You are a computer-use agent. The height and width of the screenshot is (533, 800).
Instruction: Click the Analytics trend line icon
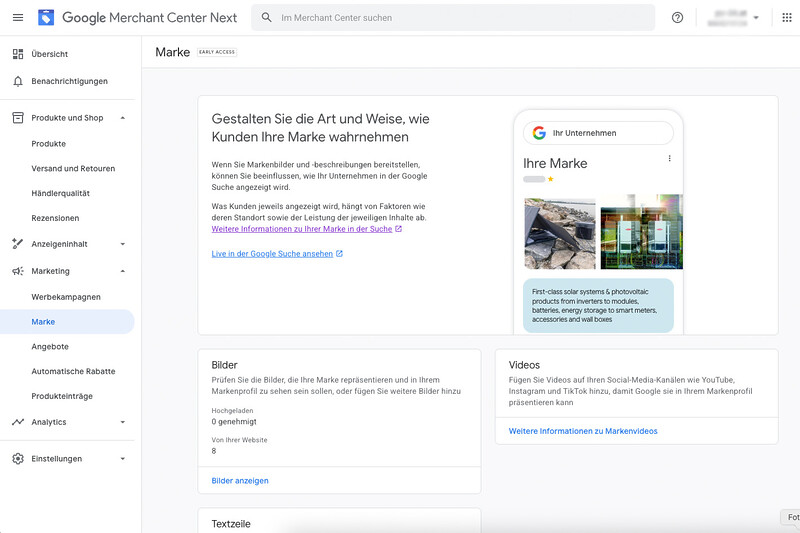click(x=18, y=422)
